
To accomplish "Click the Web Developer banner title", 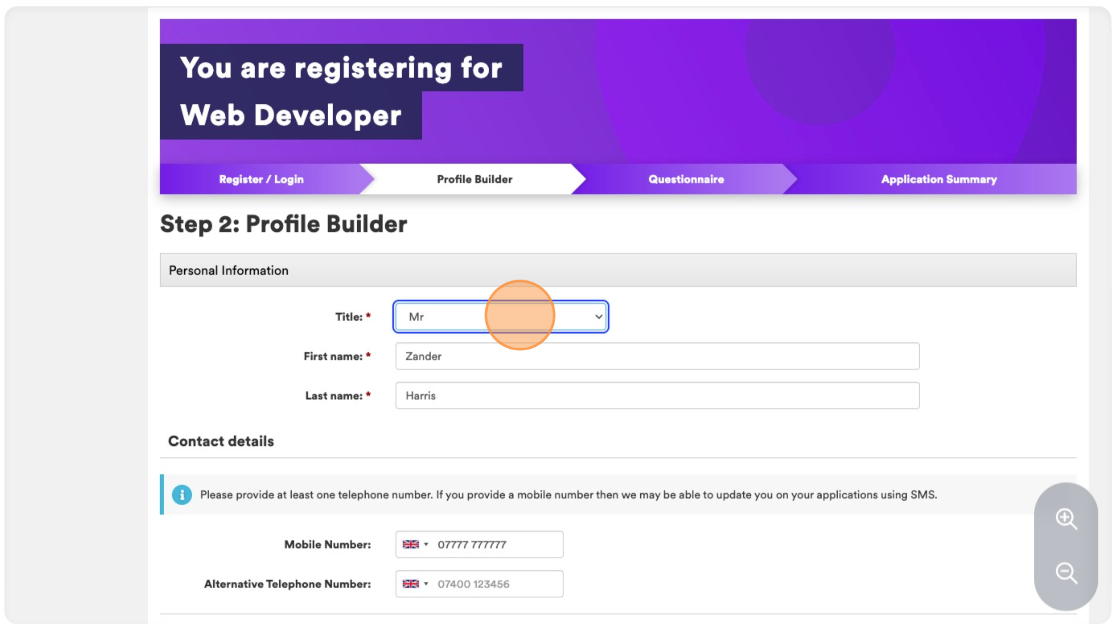I will 290,116.
